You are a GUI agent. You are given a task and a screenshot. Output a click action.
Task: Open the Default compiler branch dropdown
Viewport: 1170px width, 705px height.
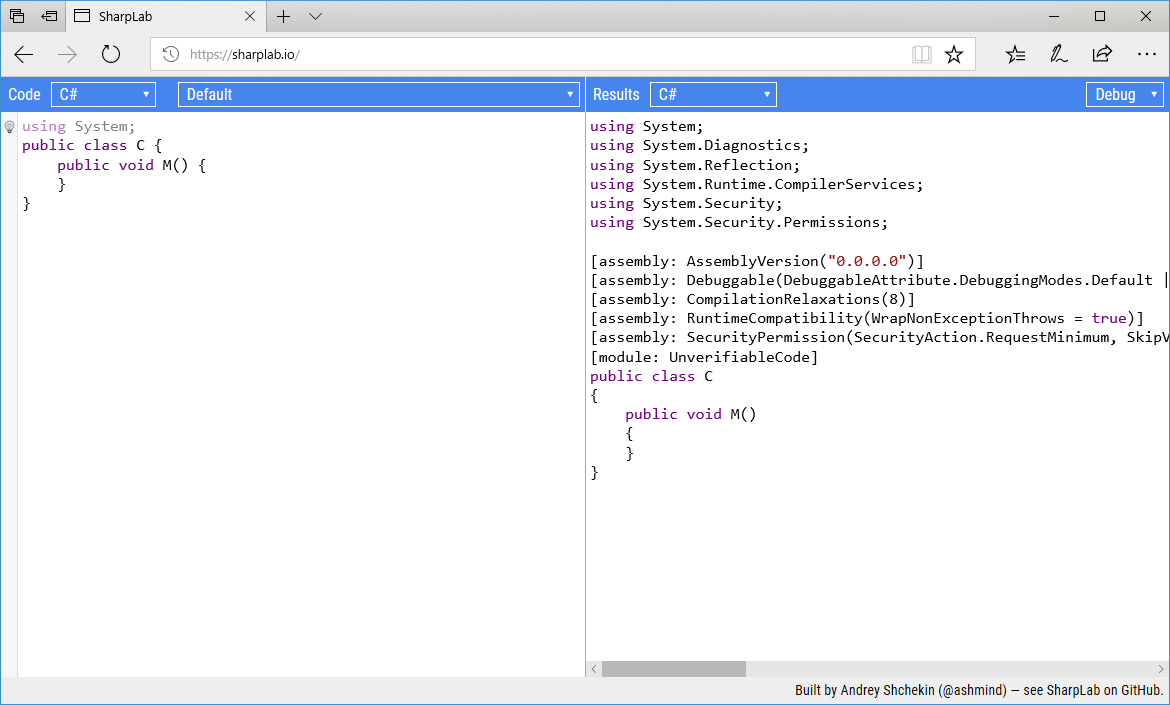[x=377, y=94]
